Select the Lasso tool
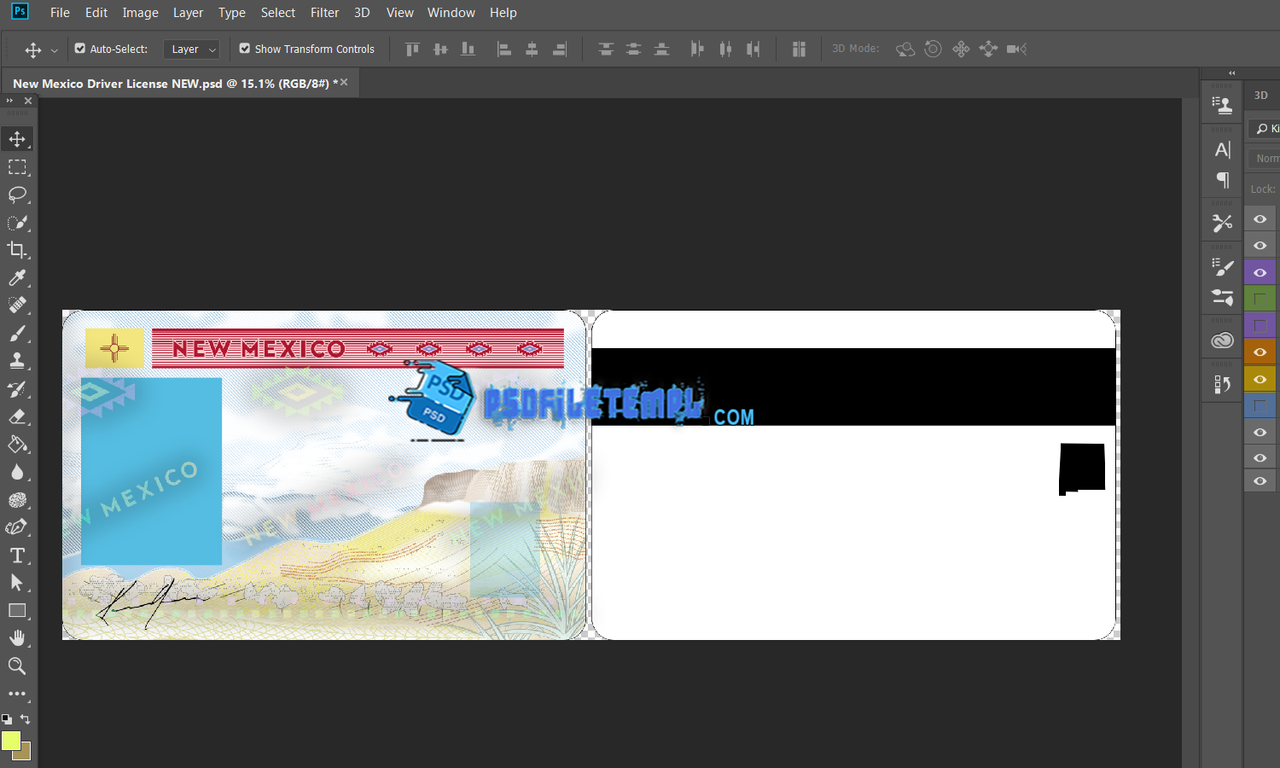Screen dimensions: 1280x768 pyautogui.click(x=17, y=194)
